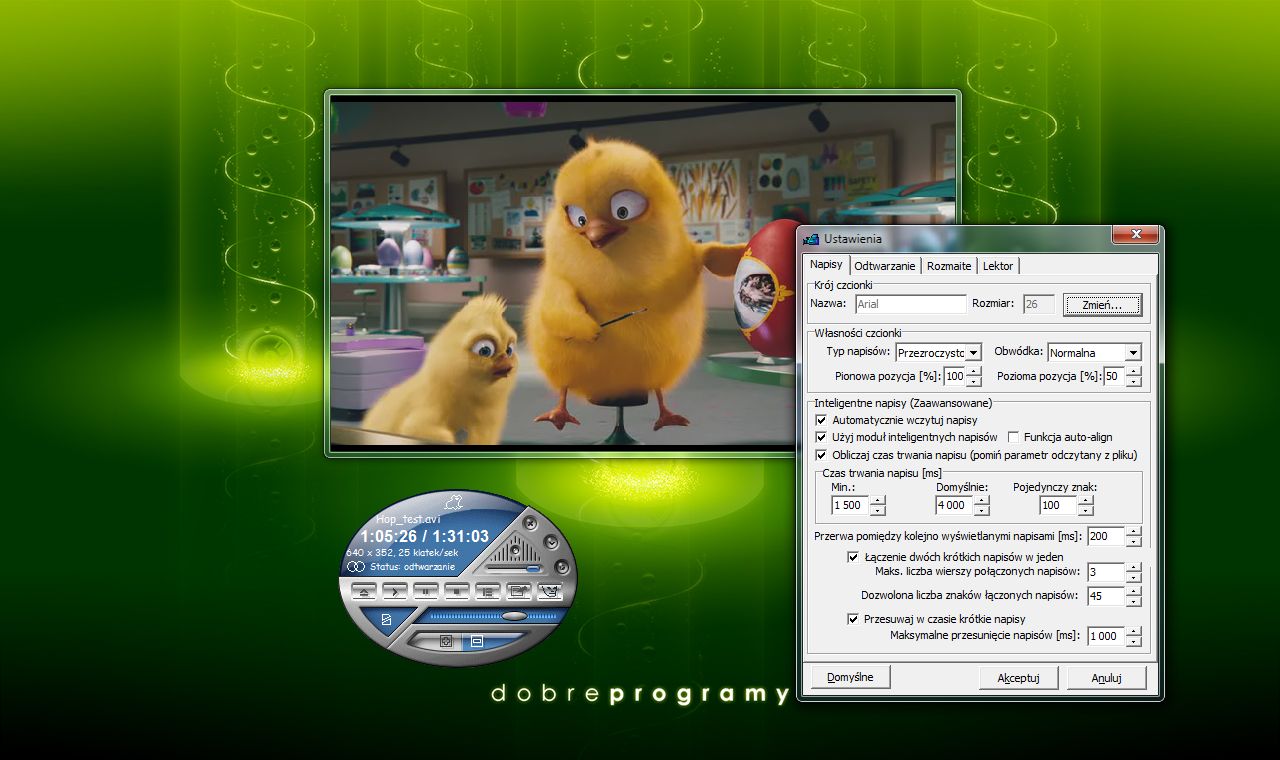Click the 'Akceptuj' button
Screen dimensions: 1280x760
(1018, 678)
